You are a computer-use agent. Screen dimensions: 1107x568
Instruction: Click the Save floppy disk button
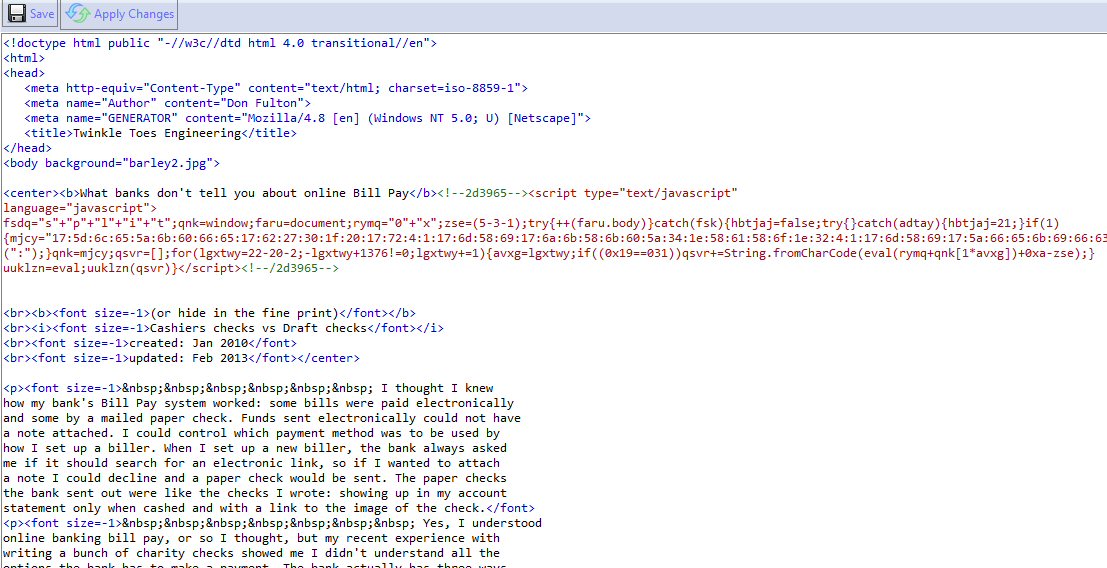point(30,14)
